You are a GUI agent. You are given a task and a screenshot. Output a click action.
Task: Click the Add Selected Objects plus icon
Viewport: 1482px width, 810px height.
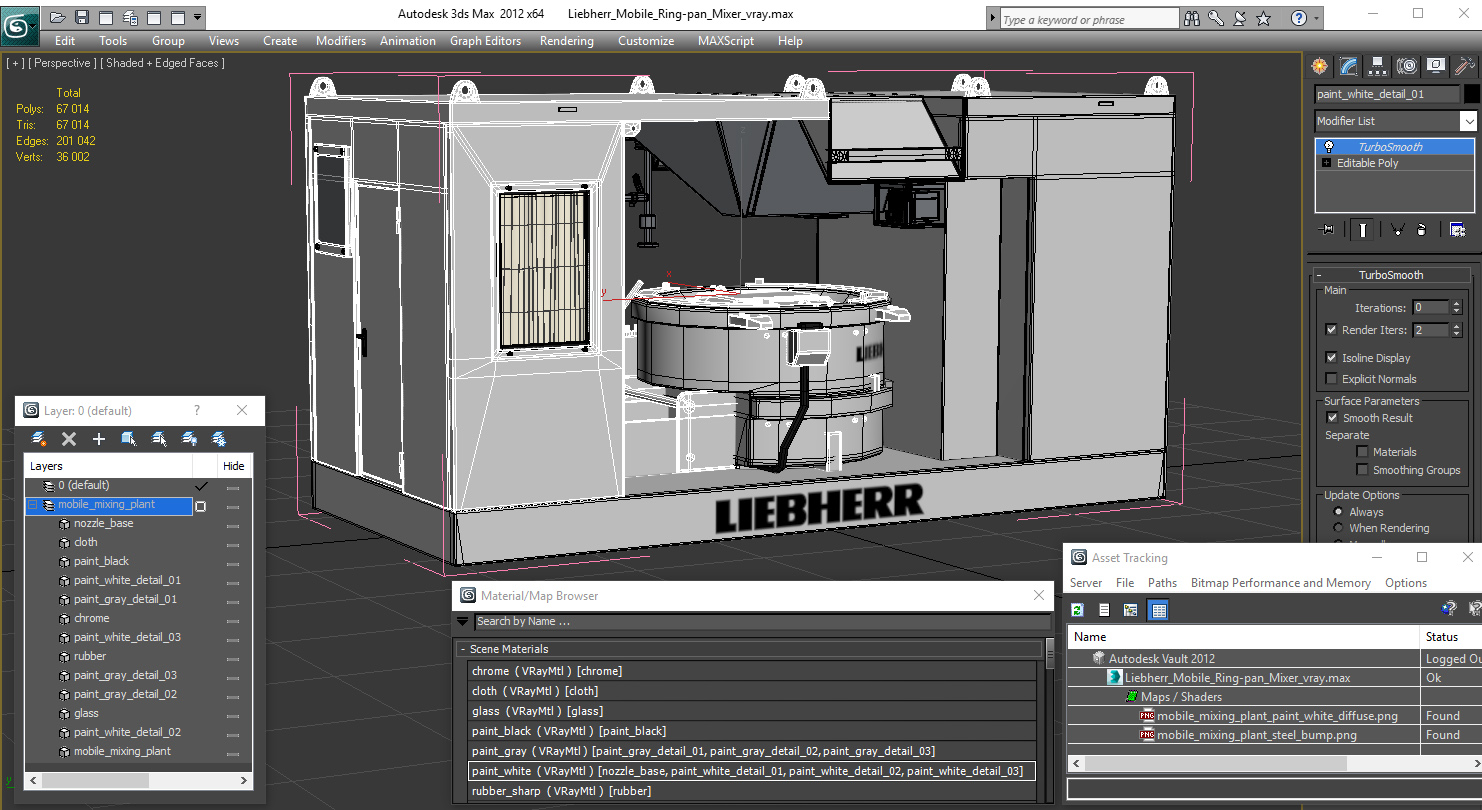pos(99,439)
